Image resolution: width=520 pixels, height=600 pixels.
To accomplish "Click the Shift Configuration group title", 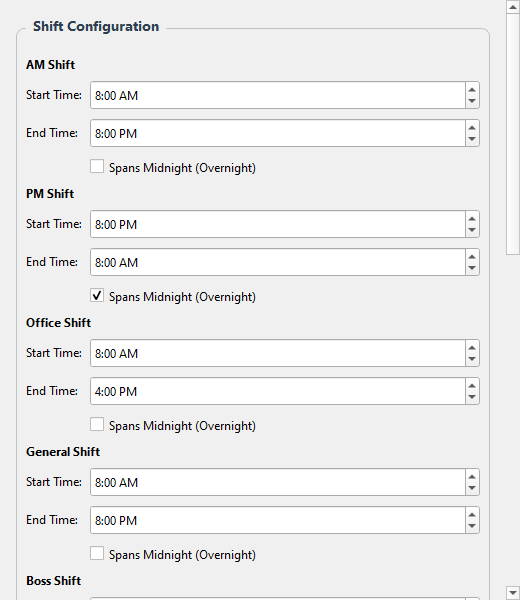I will click(96, 26).
